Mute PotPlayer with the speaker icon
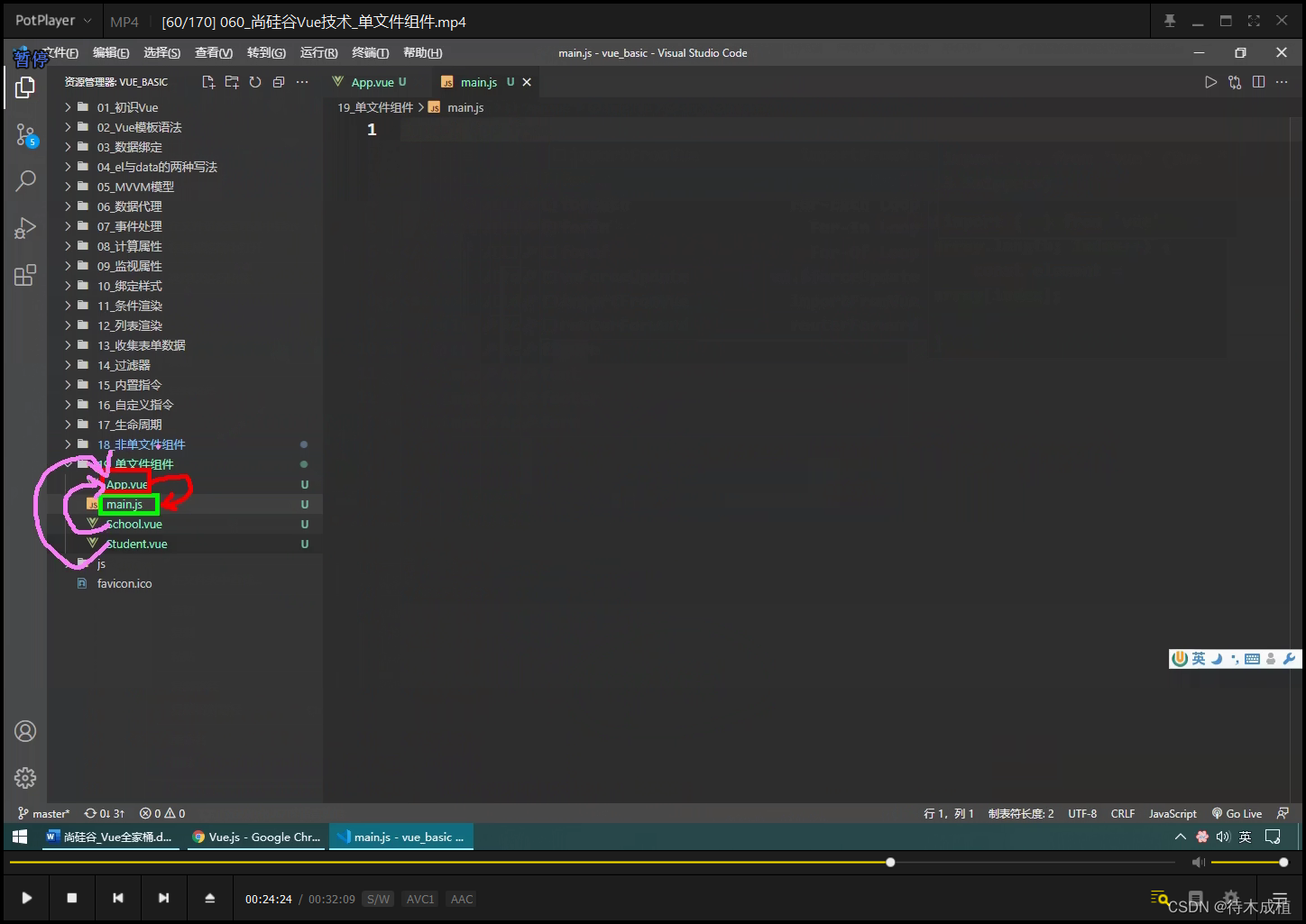 pos(1198,863)
